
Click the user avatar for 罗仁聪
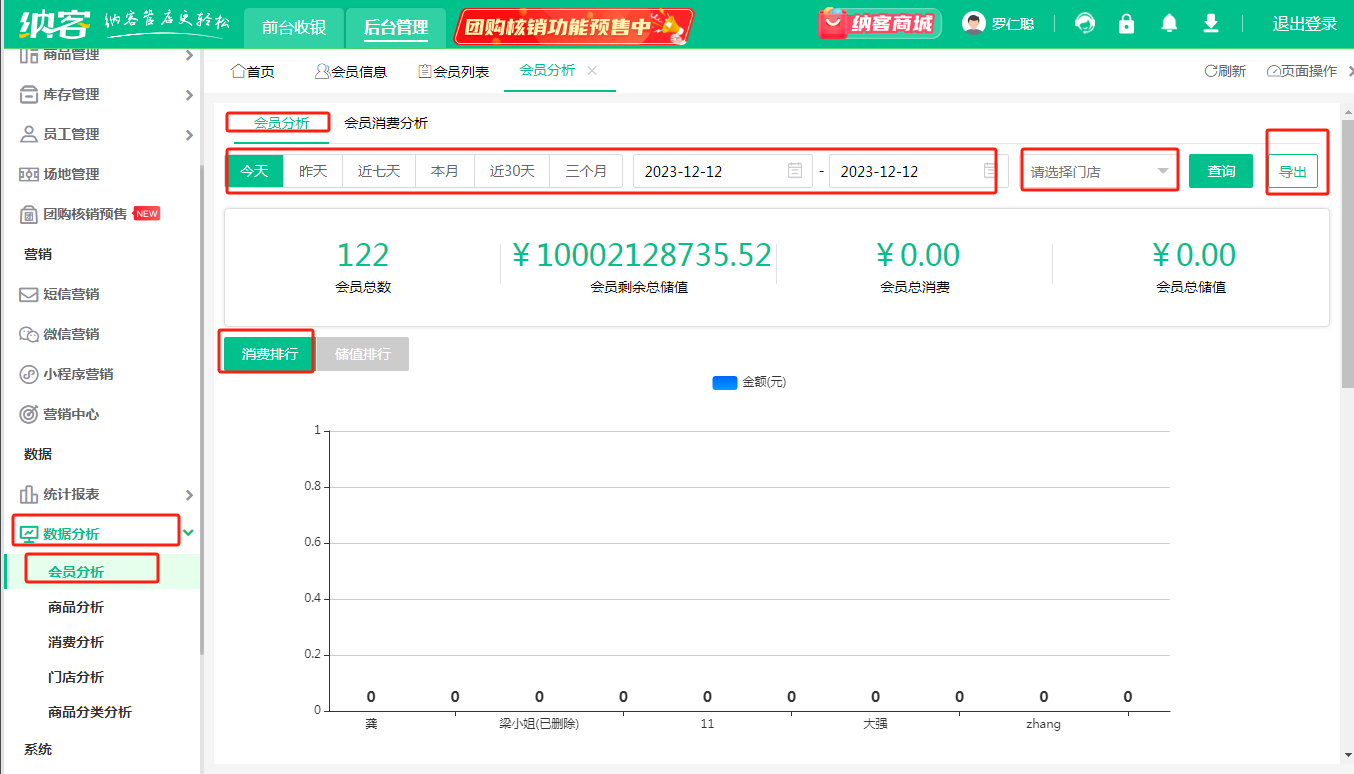[974, 24]
